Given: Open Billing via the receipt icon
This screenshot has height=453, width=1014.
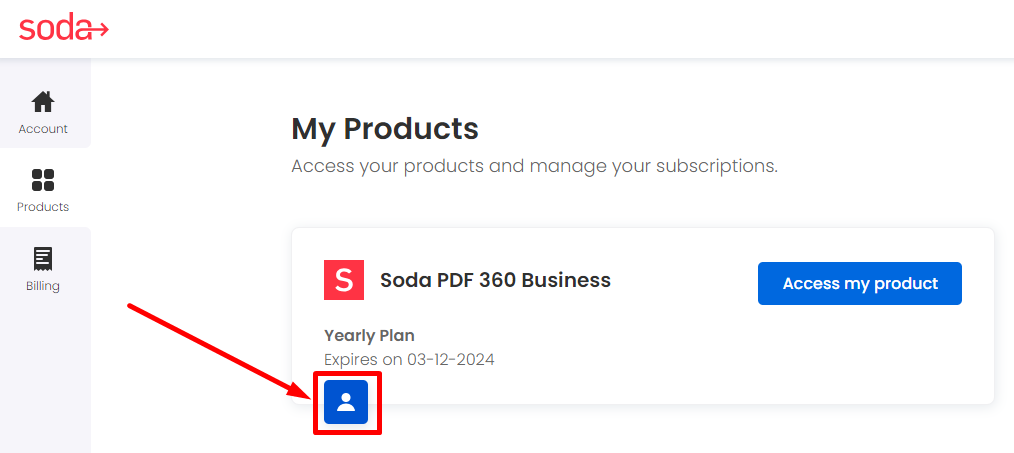Looking at the screenshot, I should 43,259.
